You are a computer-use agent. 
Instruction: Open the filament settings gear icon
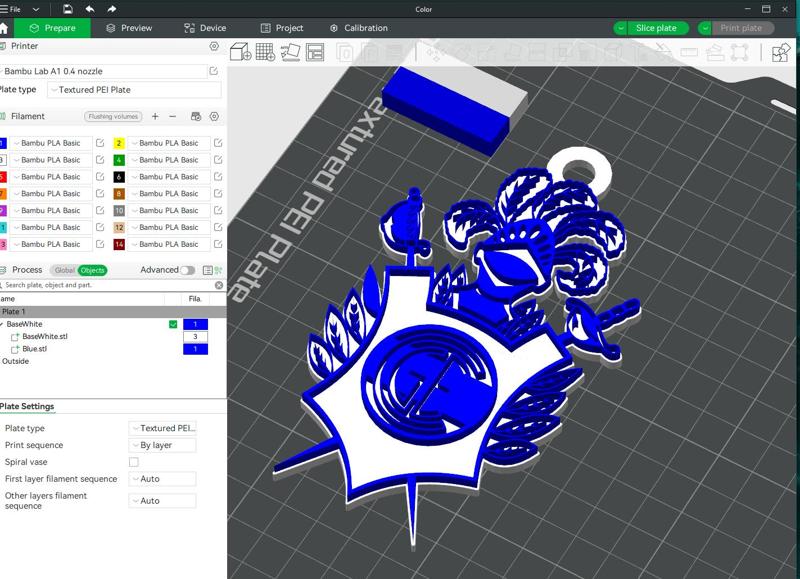click(x=215, y=115)
